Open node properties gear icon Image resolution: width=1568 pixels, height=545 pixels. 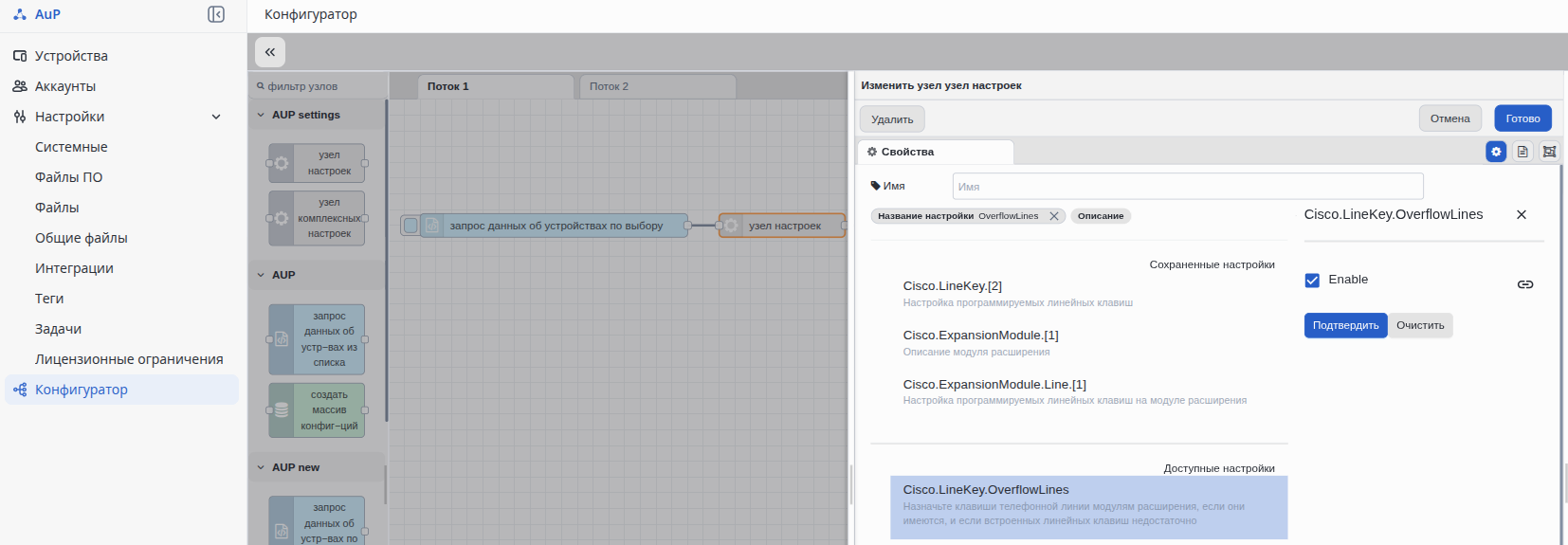point(1496,152)
